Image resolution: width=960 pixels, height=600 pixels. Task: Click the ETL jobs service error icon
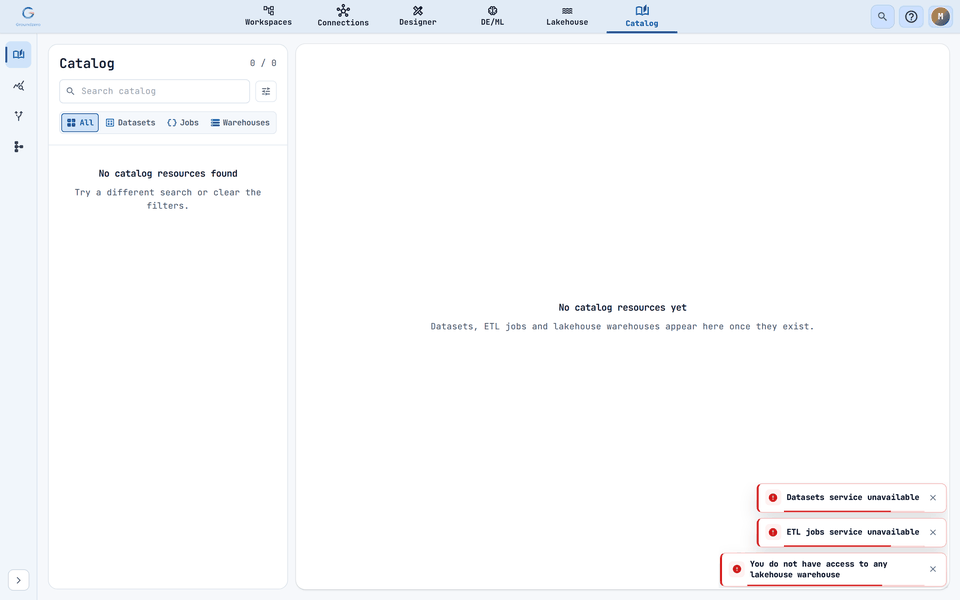(x=773, y=532)
